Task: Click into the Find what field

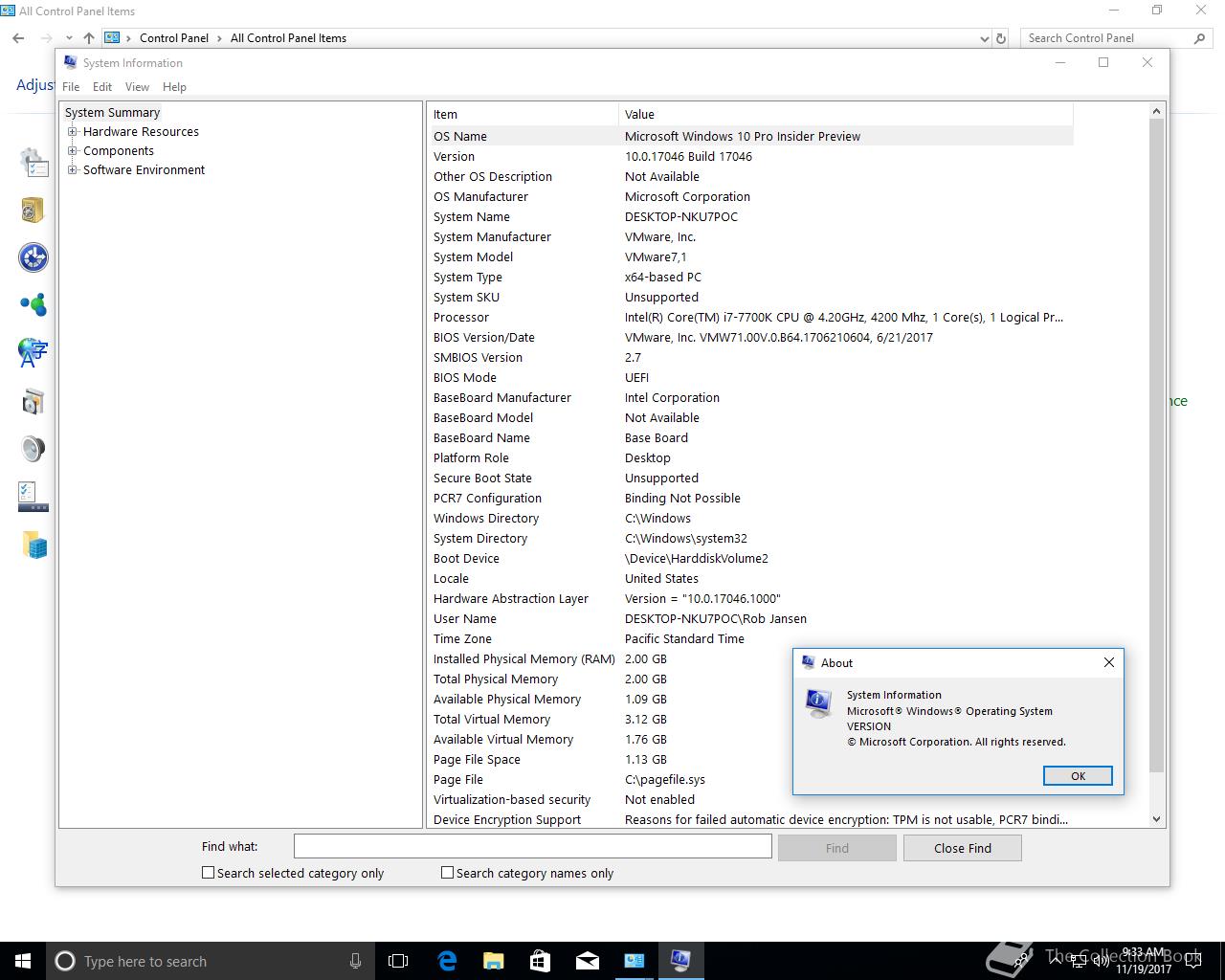Action: tap(532, 846)
